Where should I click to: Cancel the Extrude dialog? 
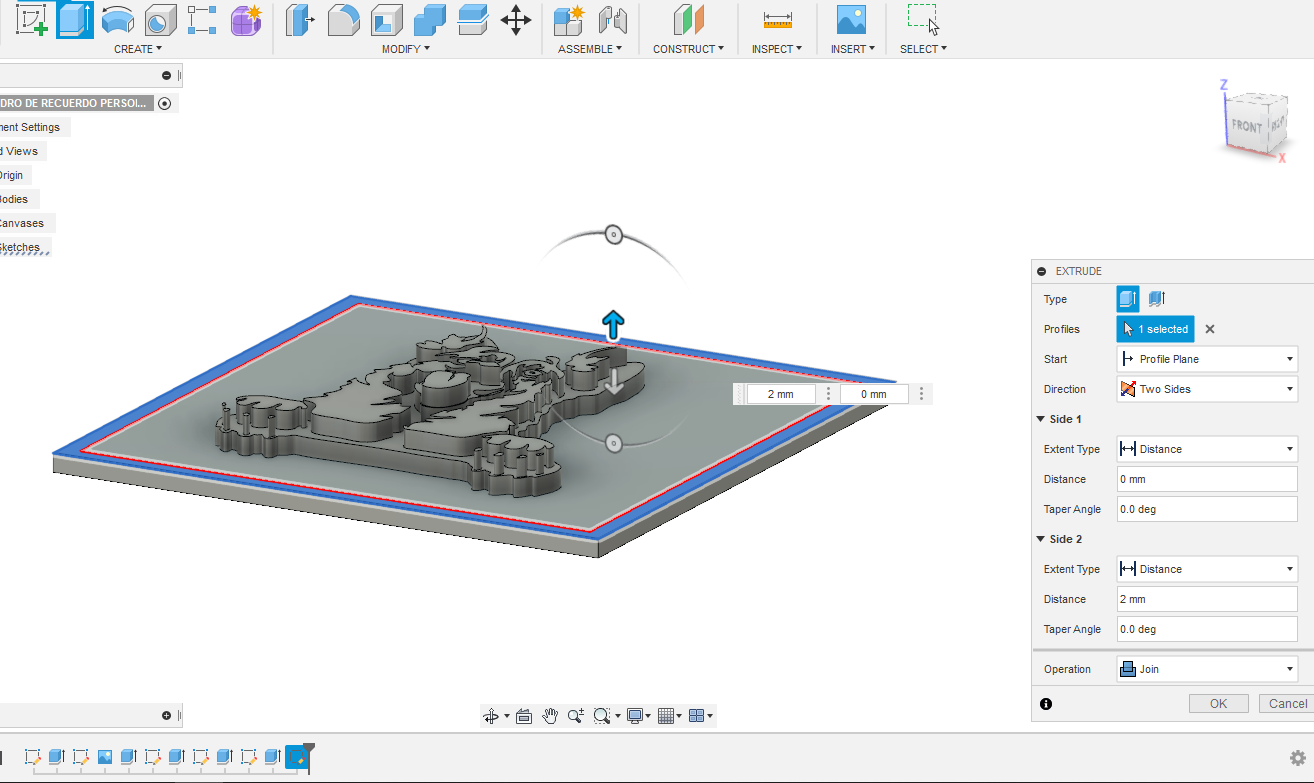[1286, 704]
